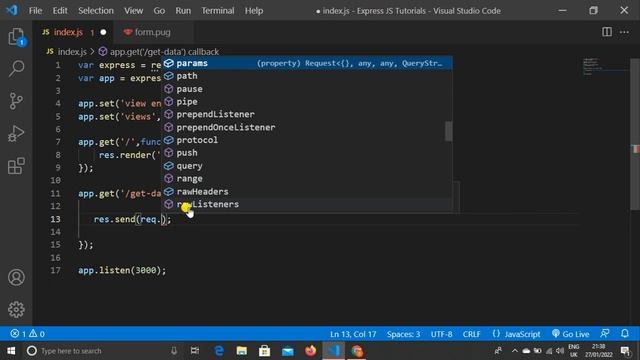Open the Manage gear icon
Viewport: 640px width, 360px height.
tap(16, 309)
